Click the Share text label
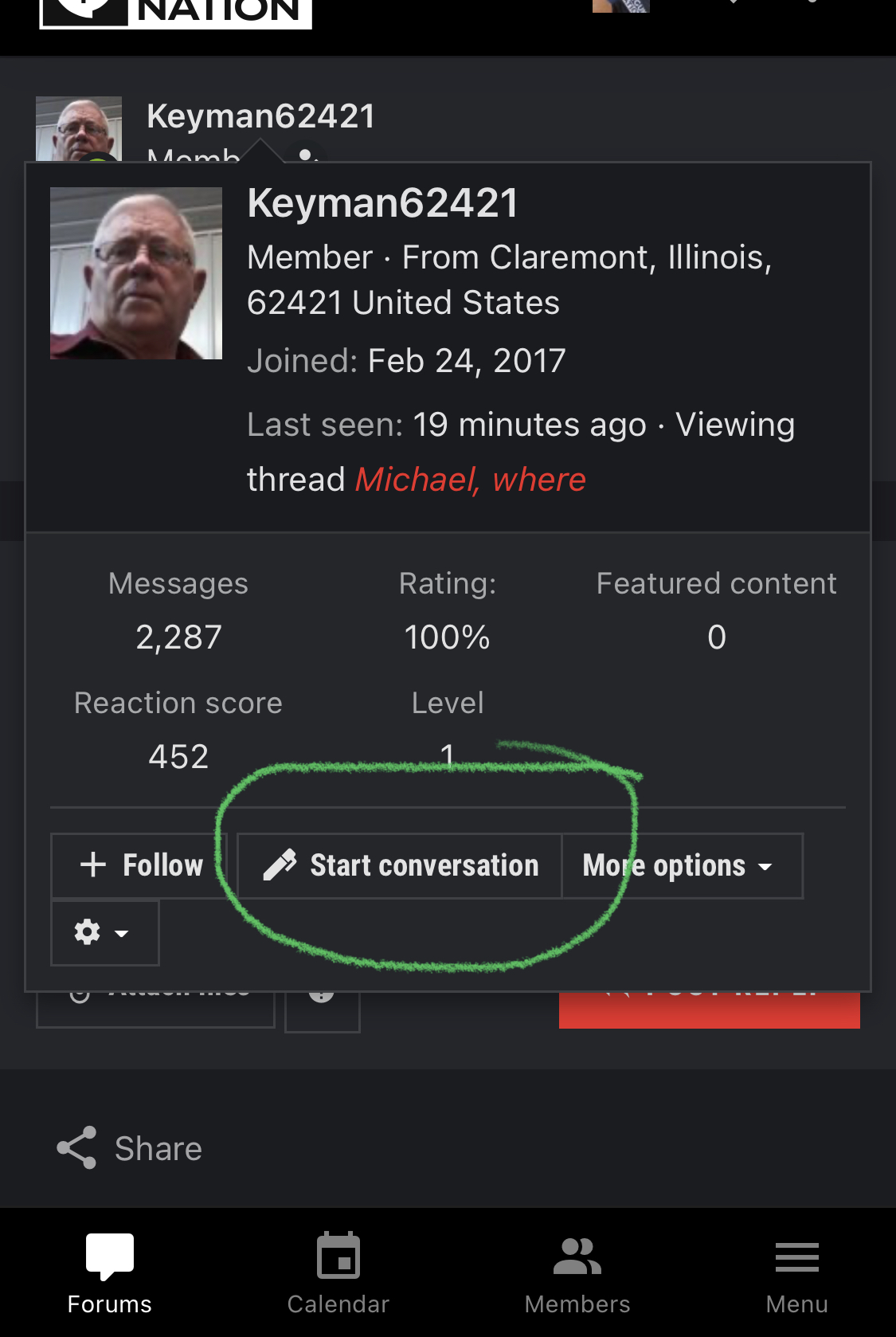 pos(158,1149)
